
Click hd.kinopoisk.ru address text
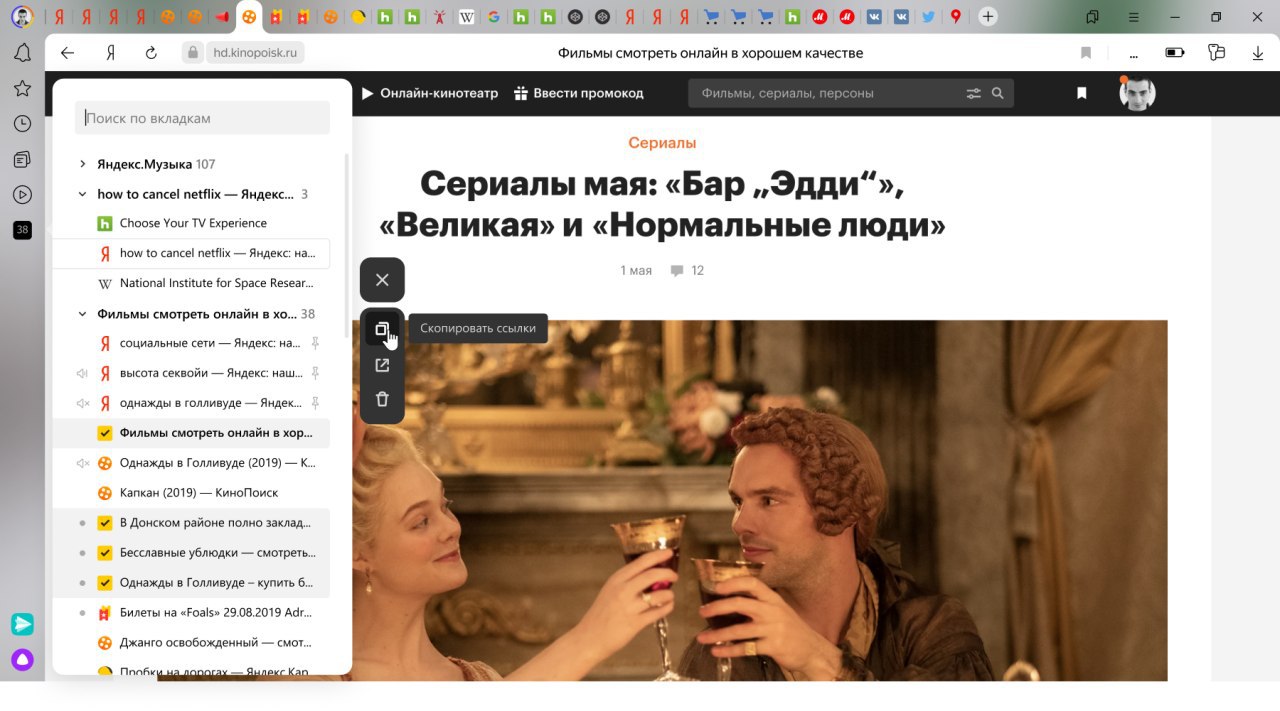click(x=256, y=53)
